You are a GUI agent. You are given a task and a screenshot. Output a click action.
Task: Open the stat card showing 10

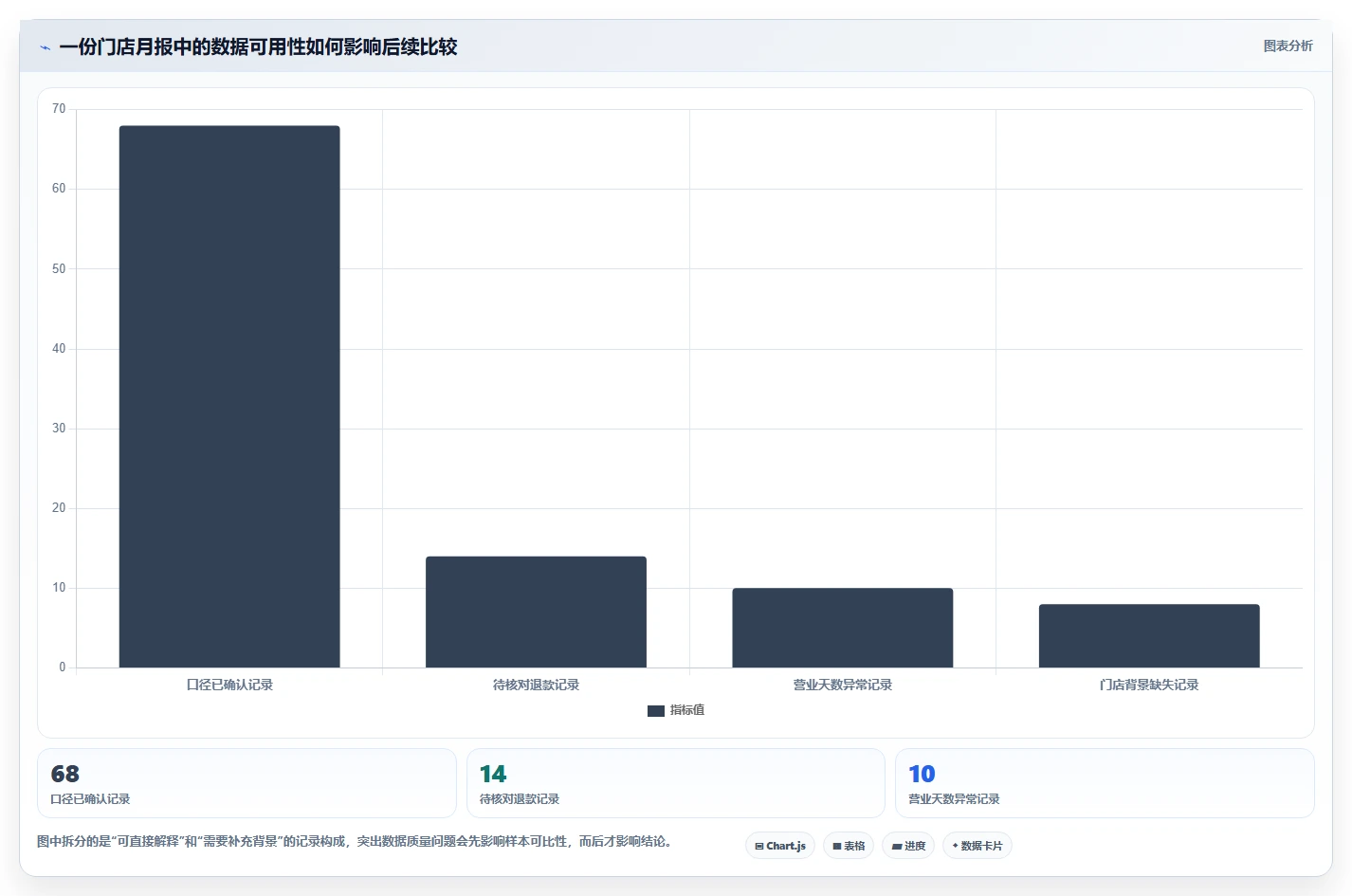[1105, 783]
